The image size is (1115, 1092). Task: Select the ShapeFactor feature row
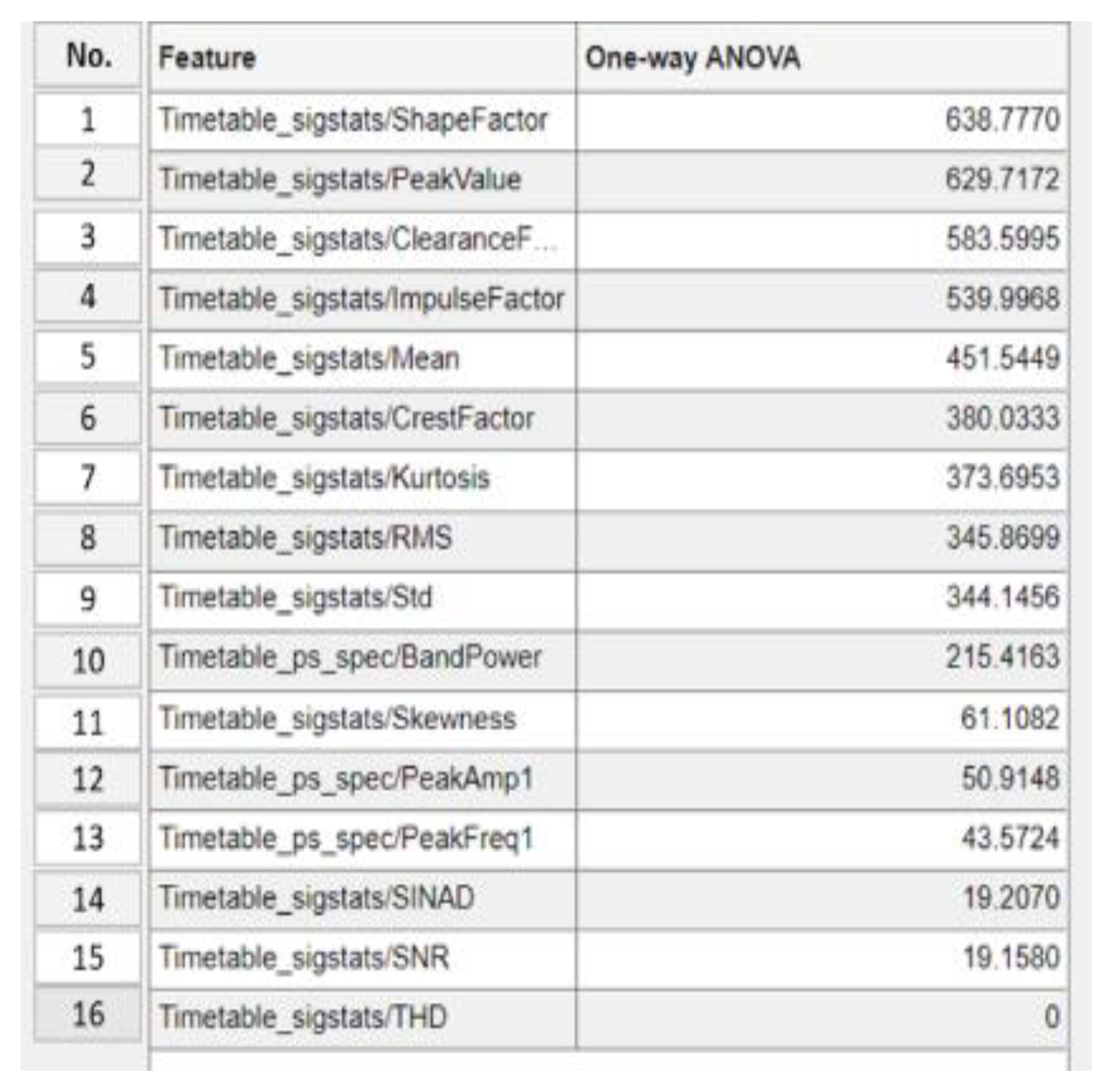point(353,120)
